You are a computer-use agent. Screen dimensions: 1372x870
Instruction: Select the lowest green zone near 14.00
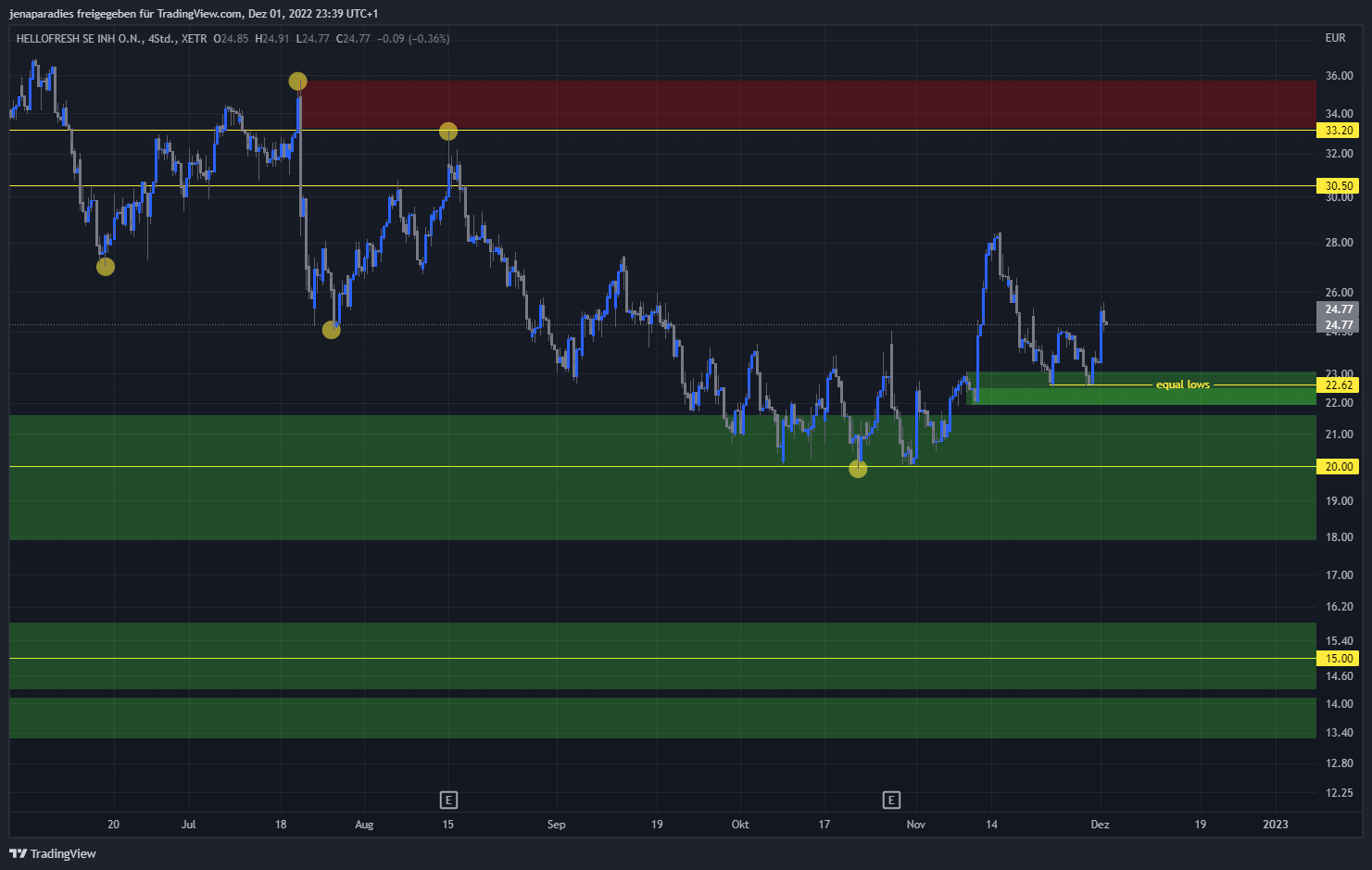(x=662, y=718)
